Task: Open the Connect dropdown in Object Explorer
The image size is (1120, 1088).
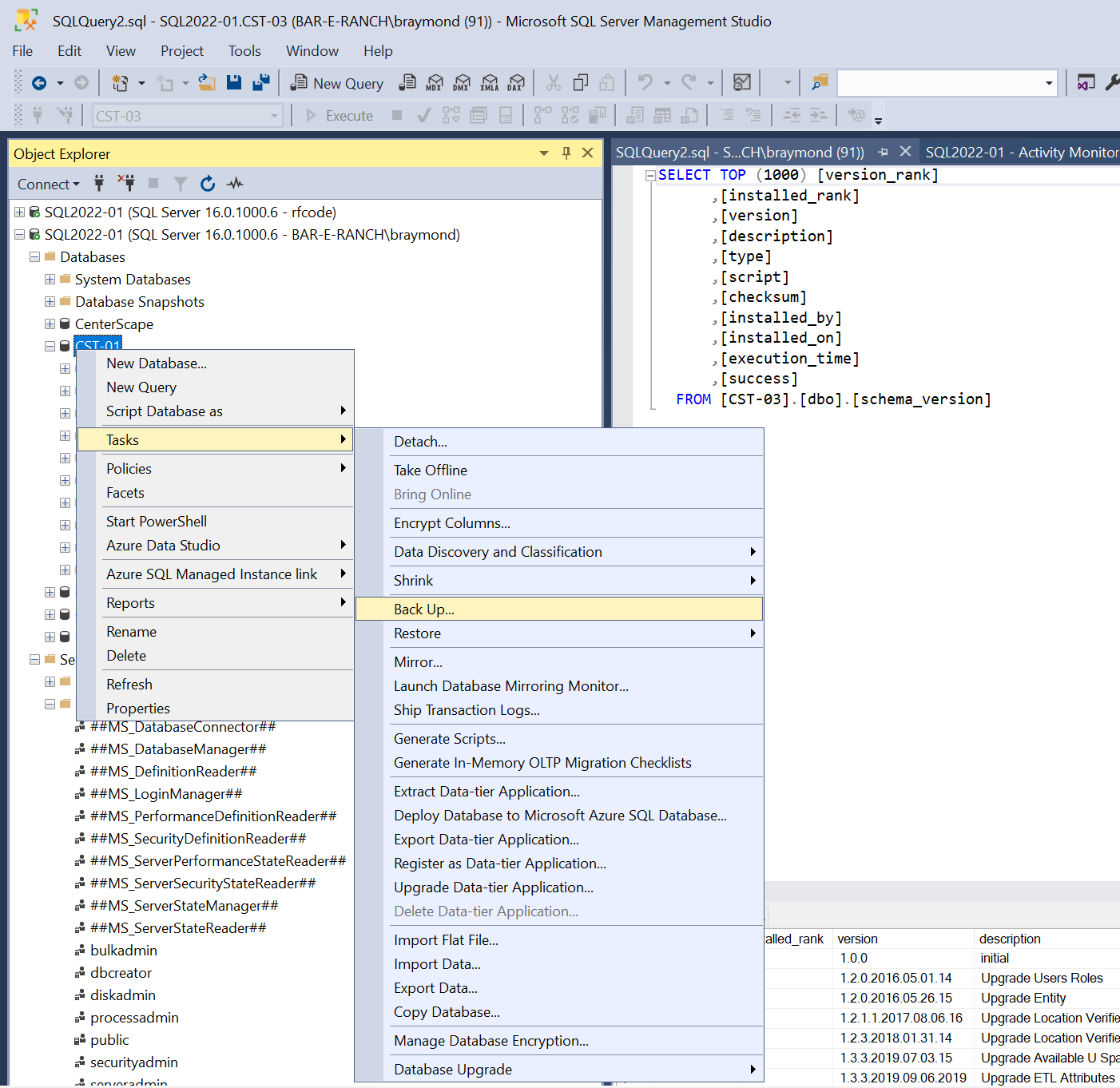Action: click(48, 185)
